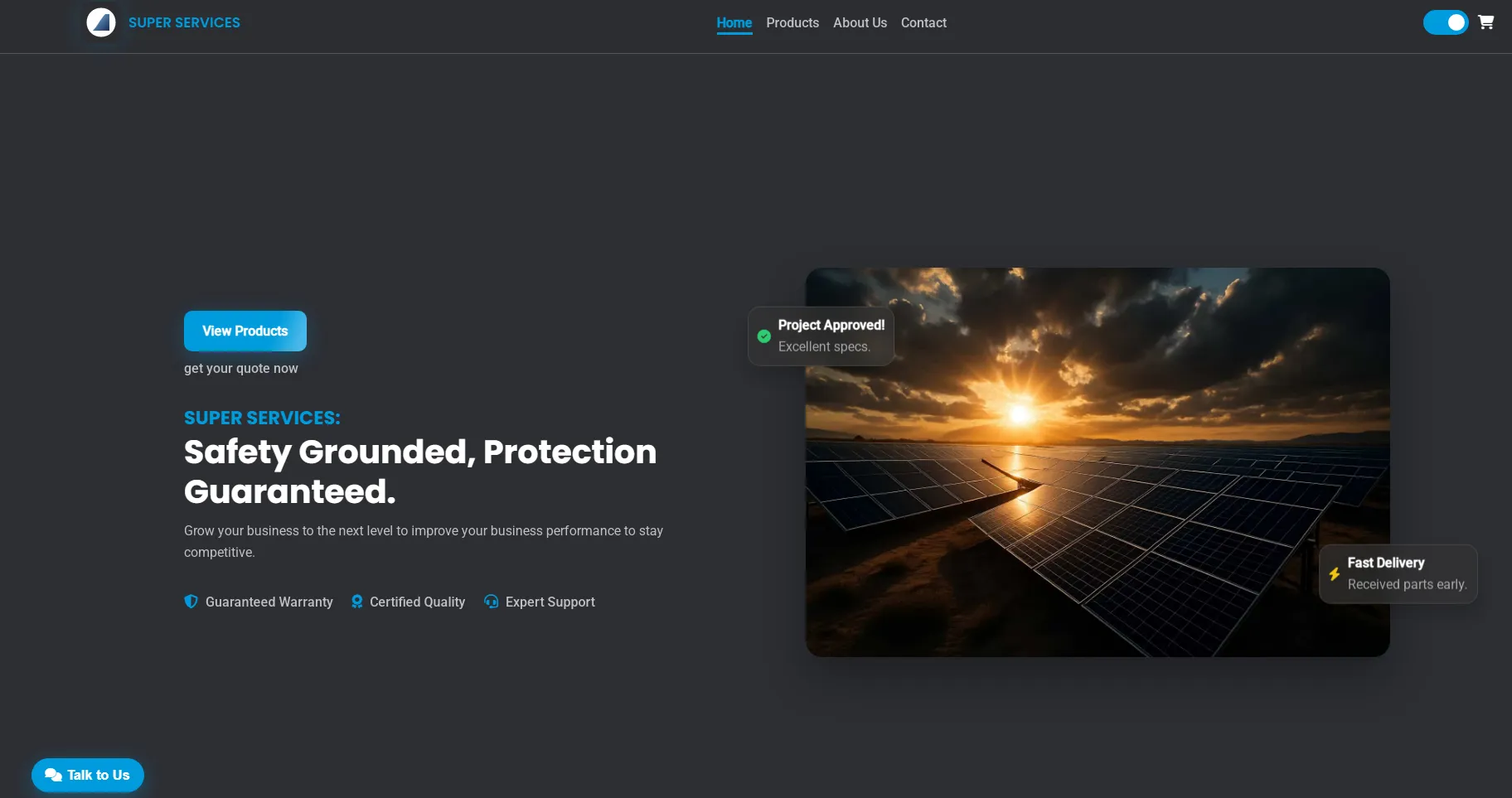The image size is (1512, 798).
Task: Click the Safety Grounded headline text
Action: pyautogui.click(x=420, y=471)
